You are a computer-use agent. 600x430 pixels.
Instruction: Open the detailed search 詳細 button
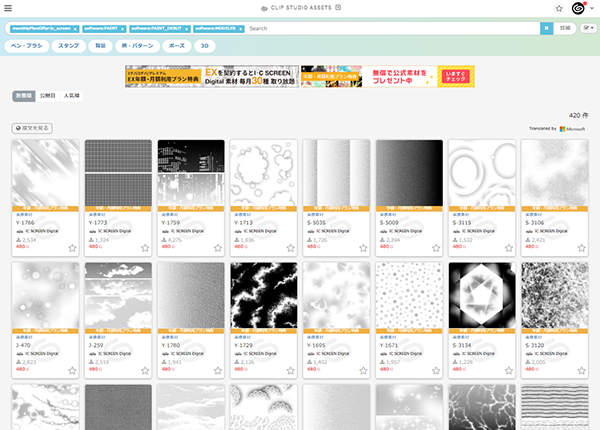tap(565, 28)
